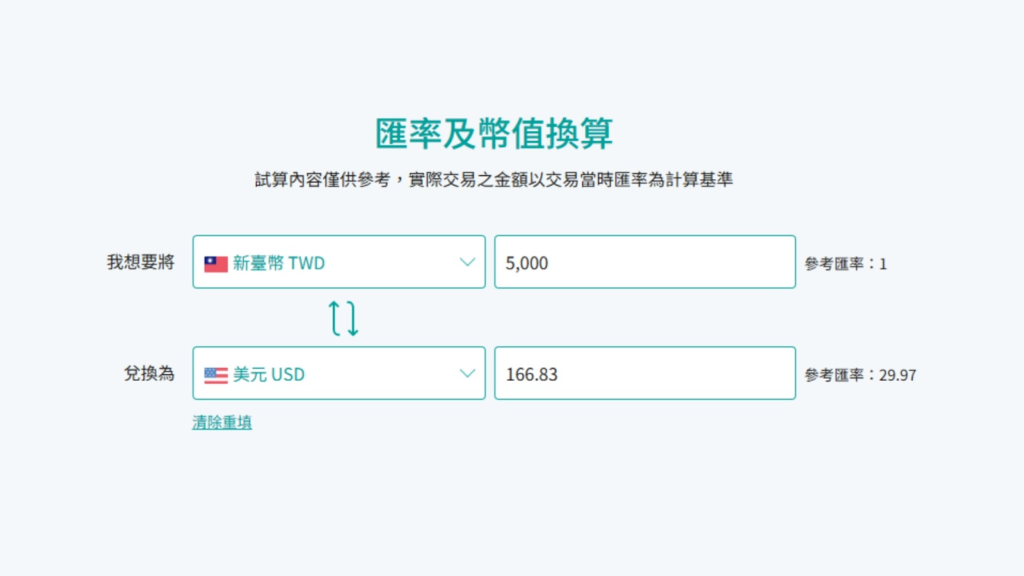Collapse the bottom currency selector chevron

tap(466, 373)
